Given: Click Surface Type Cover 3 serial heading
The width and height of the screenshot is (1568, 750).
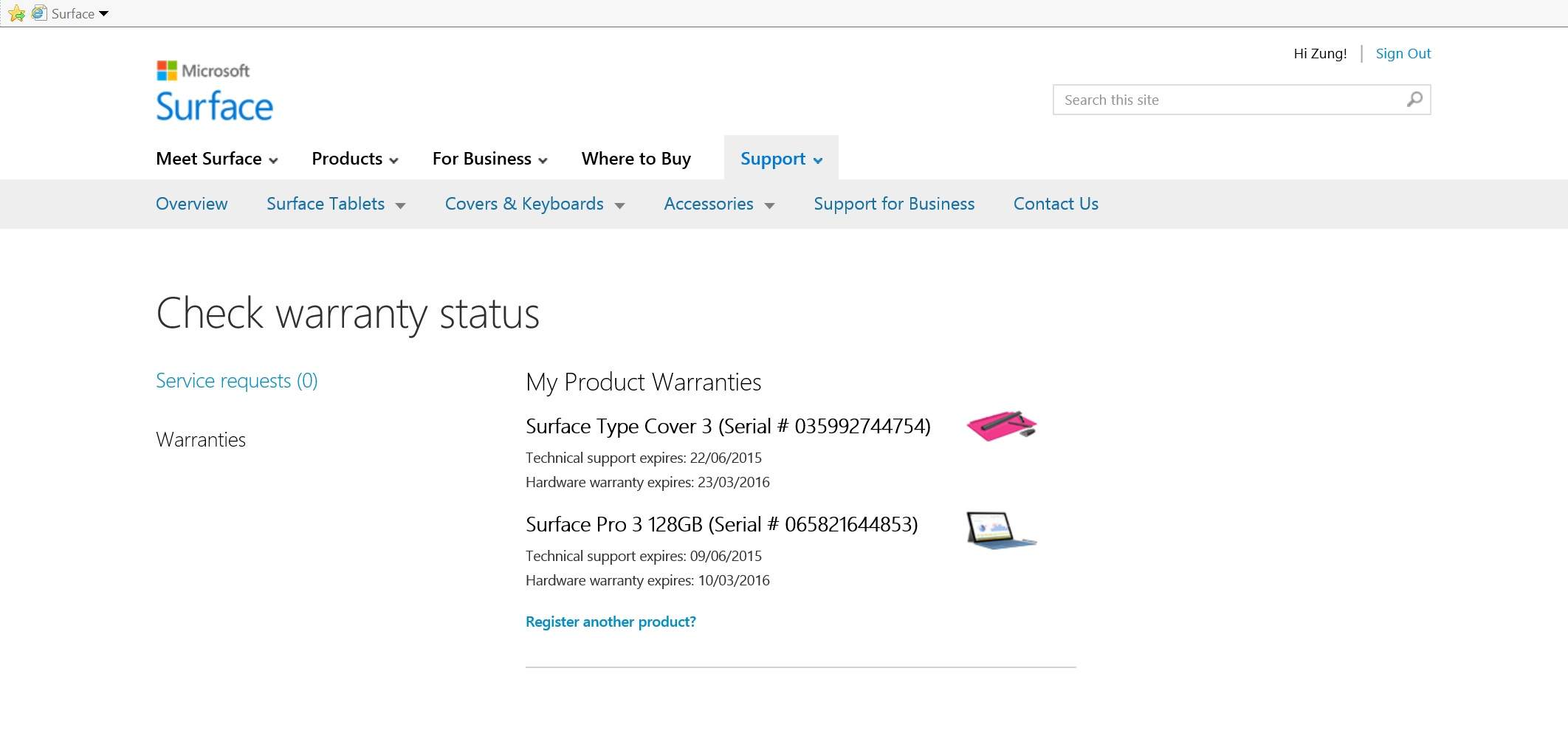Looking at the screenshot, I should coord(728,426).
